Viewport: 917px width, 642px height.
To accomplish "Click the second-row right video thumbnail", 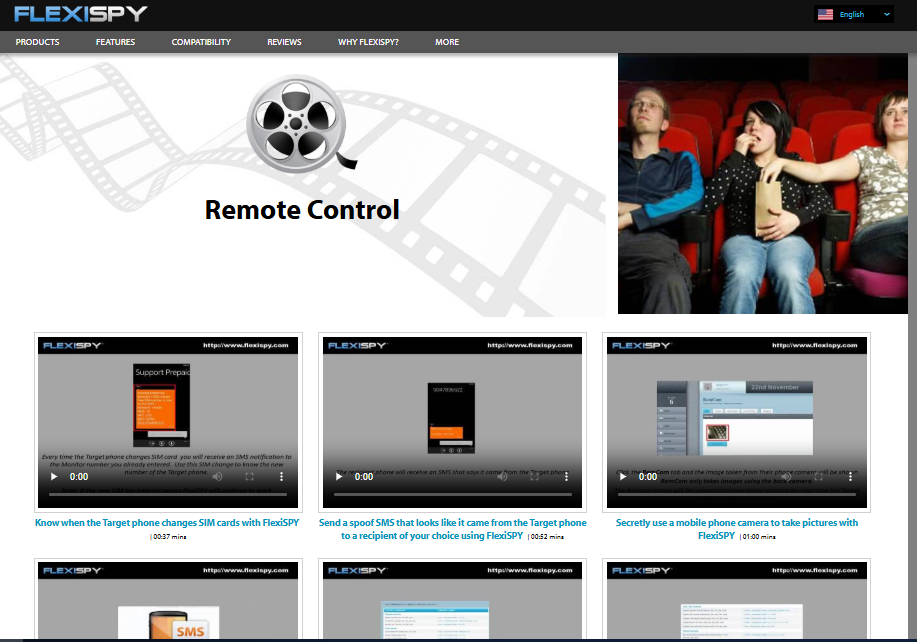I will [736, 600].
